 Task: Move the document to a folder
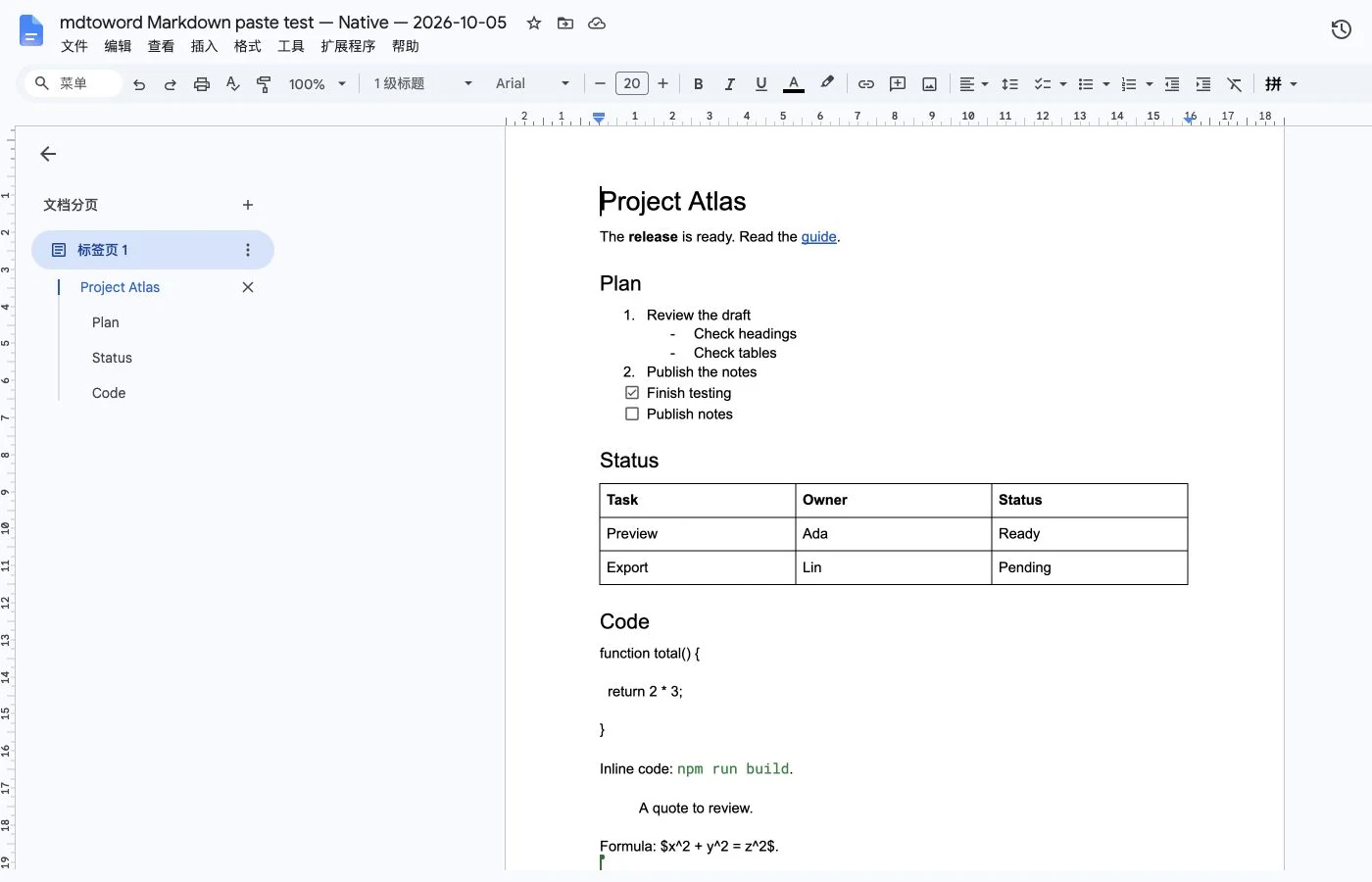point(565,23)
